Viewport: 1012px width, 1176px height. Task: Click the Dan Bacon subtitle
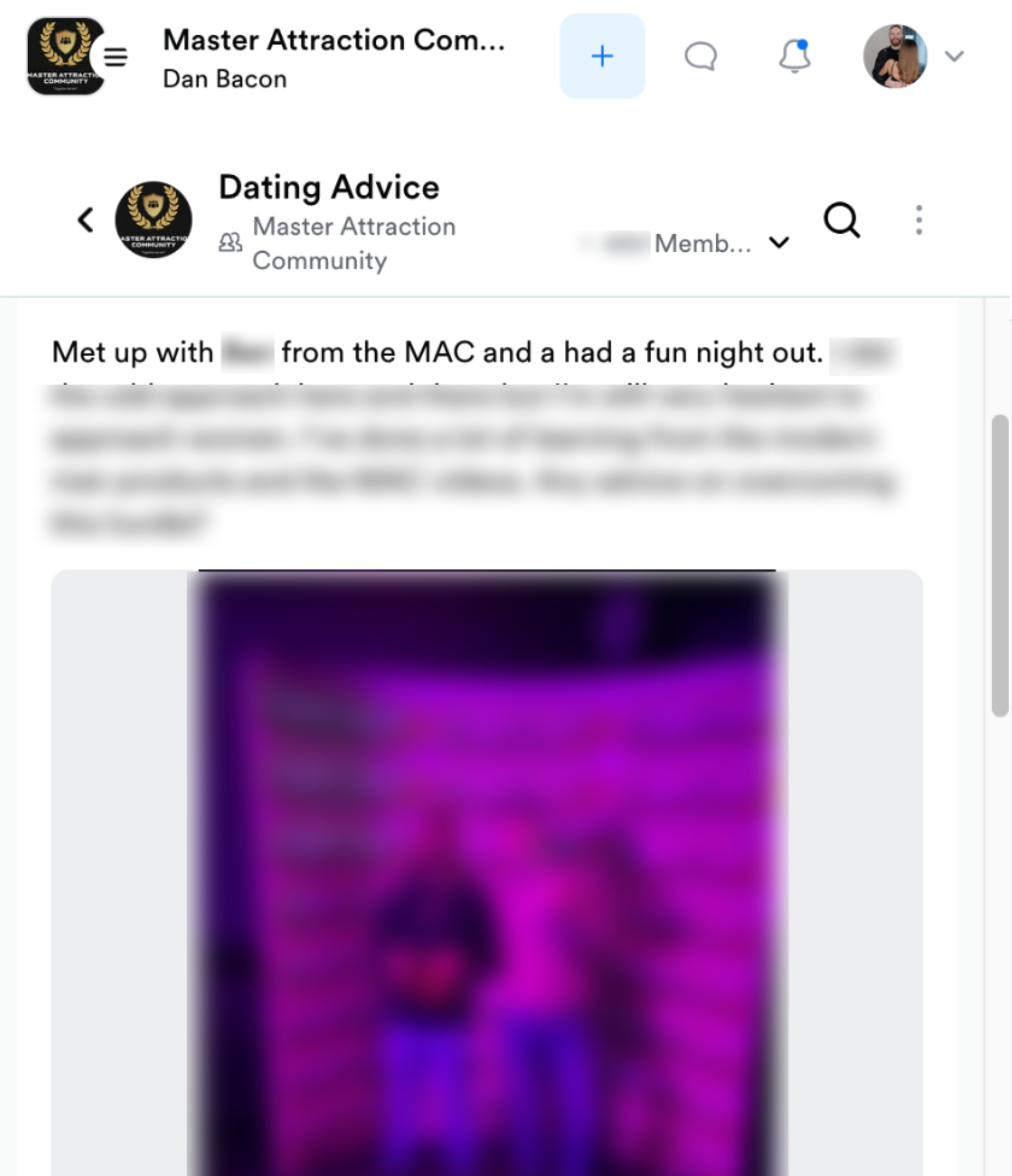pyautogui.click(x=225, y=79)
